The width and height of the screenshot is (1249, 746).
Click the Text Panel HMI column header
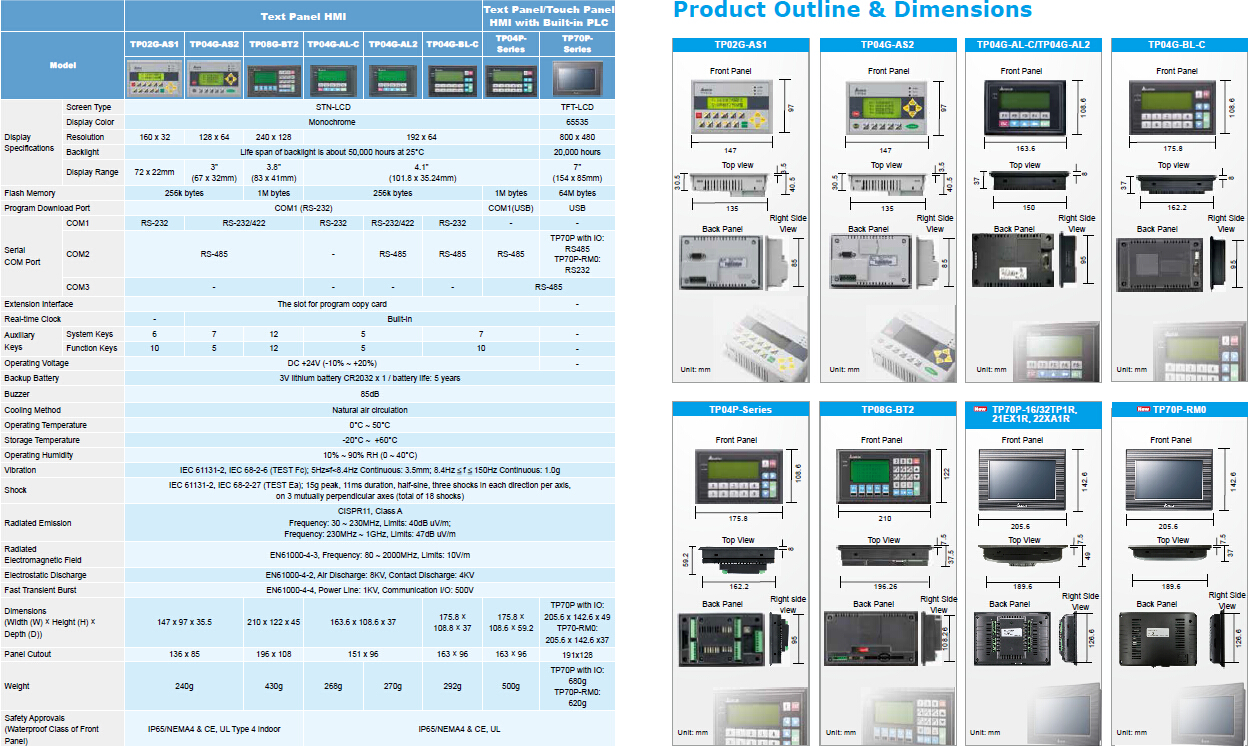pyautogui.click(x=301, y=16)
